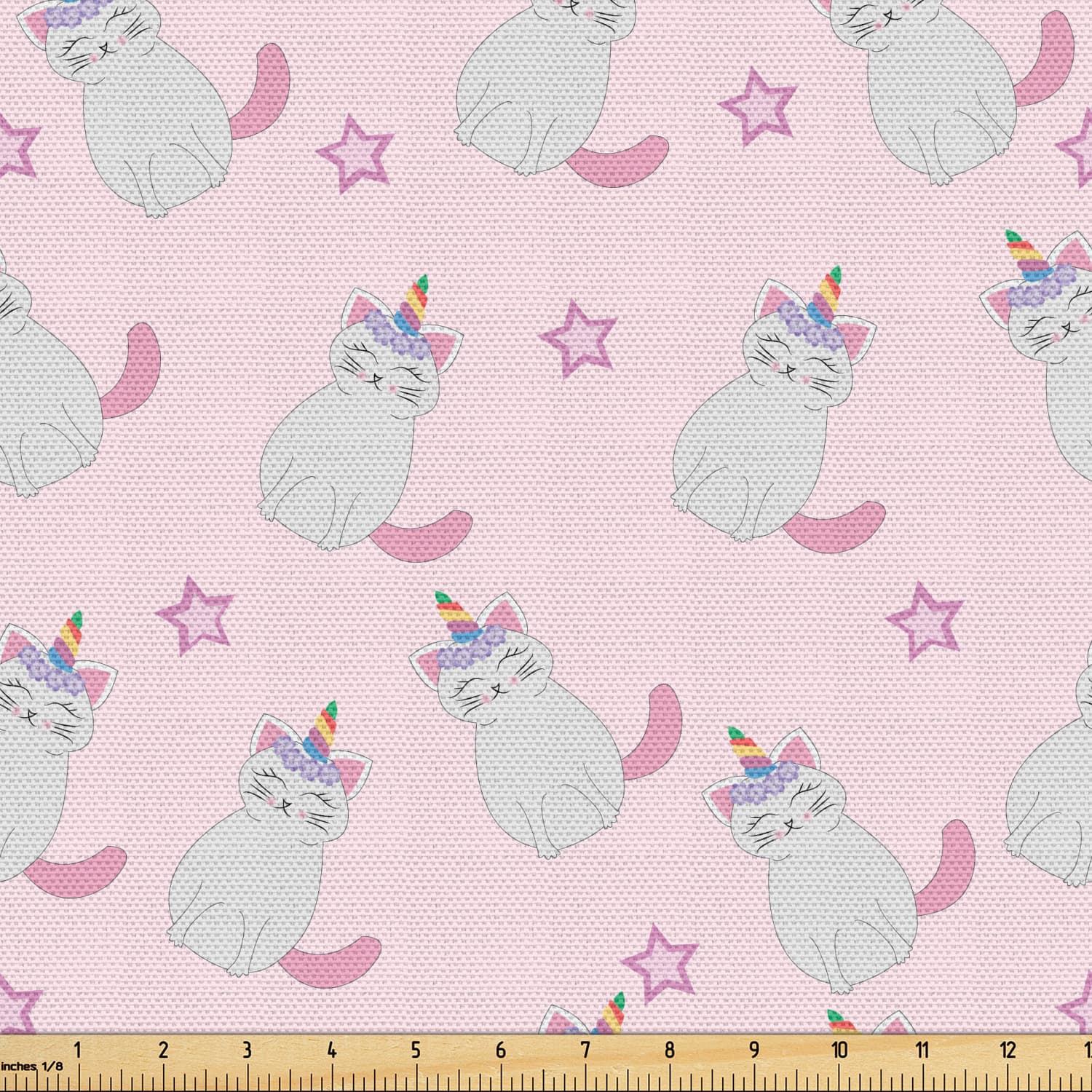The width and height of the screenshot is (1092, 1092).
Task: Pick the 6 inch mark number
Action: click(x=500, y=1050)
